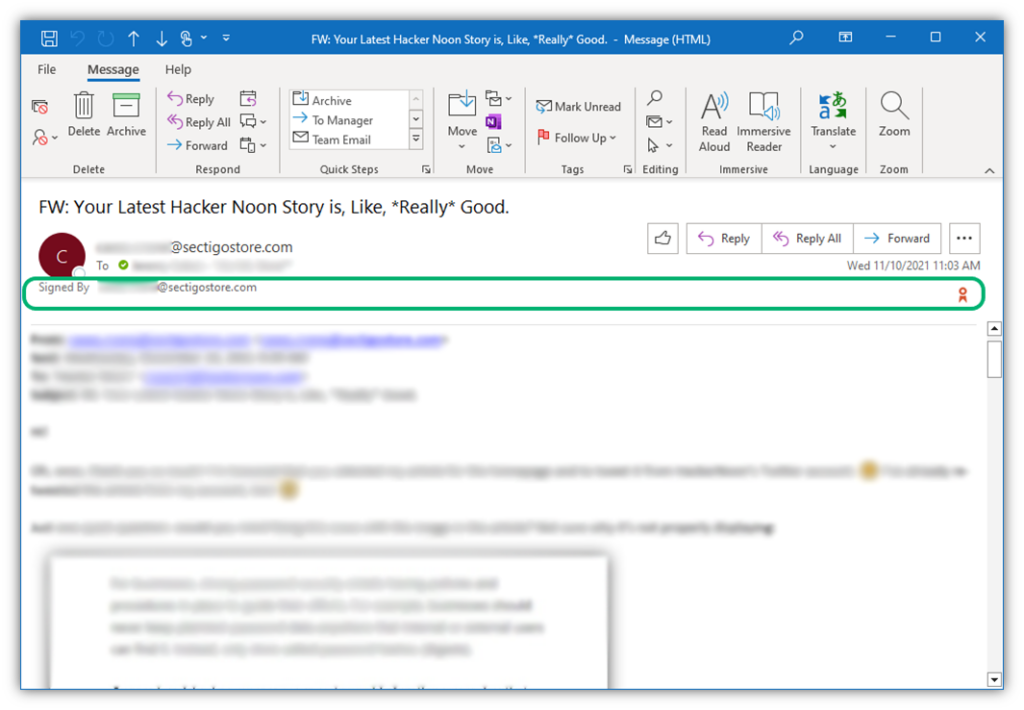The width and height of the screenshot is (1024, 710).
Task: Click Forward in the message header
Action: [x=897, y=238]
